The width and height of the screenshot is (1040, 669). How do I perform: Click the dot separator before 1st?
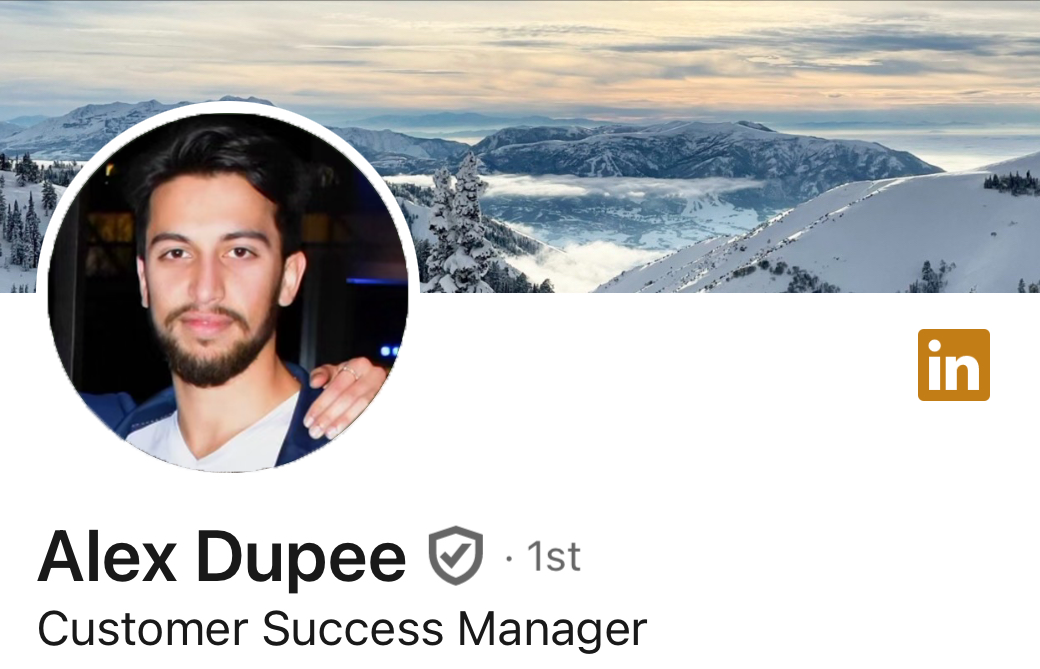pos(509,559)
